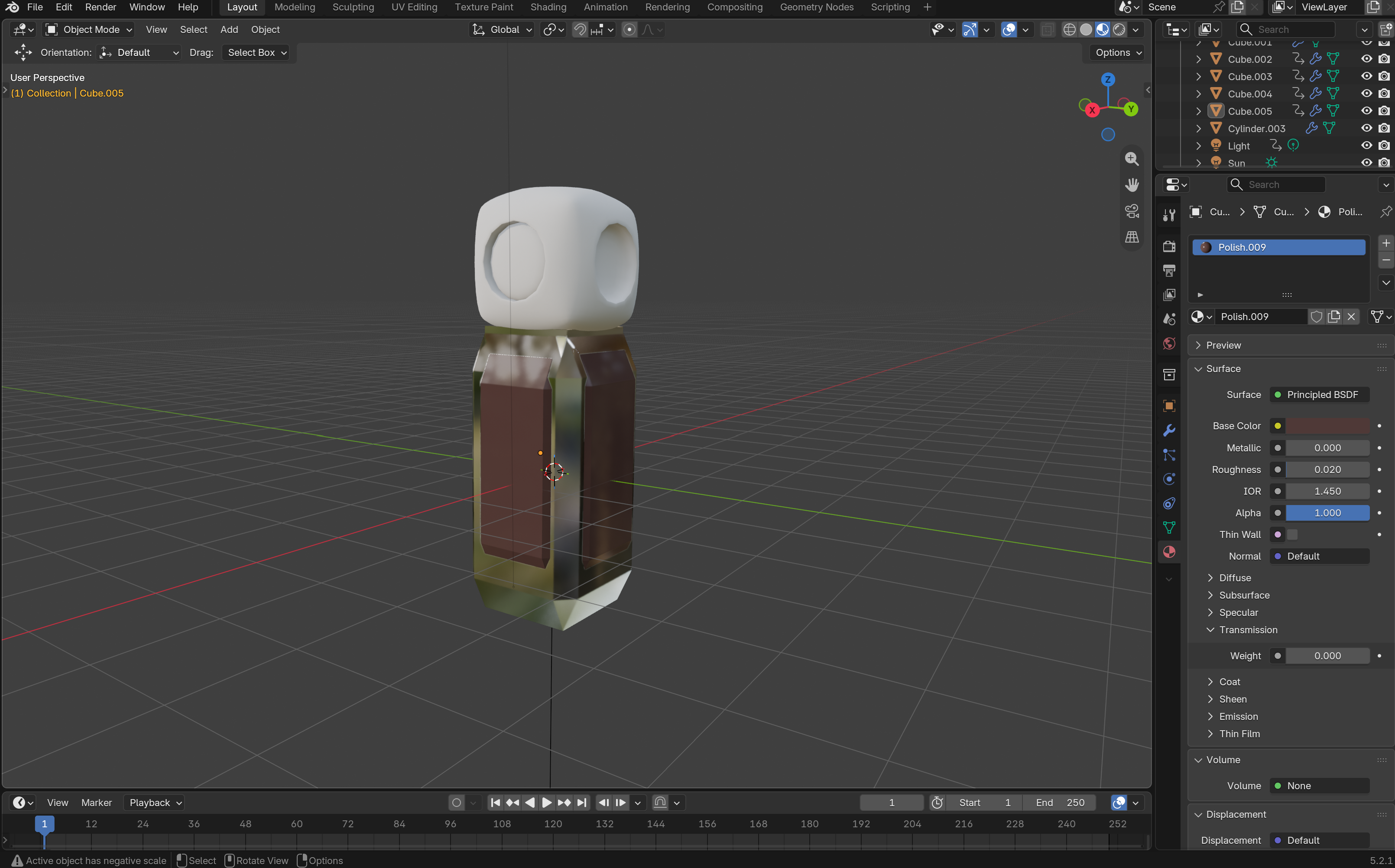Toggle snapping magnet icon in header

pyautogui.click(x=580, y=30)
